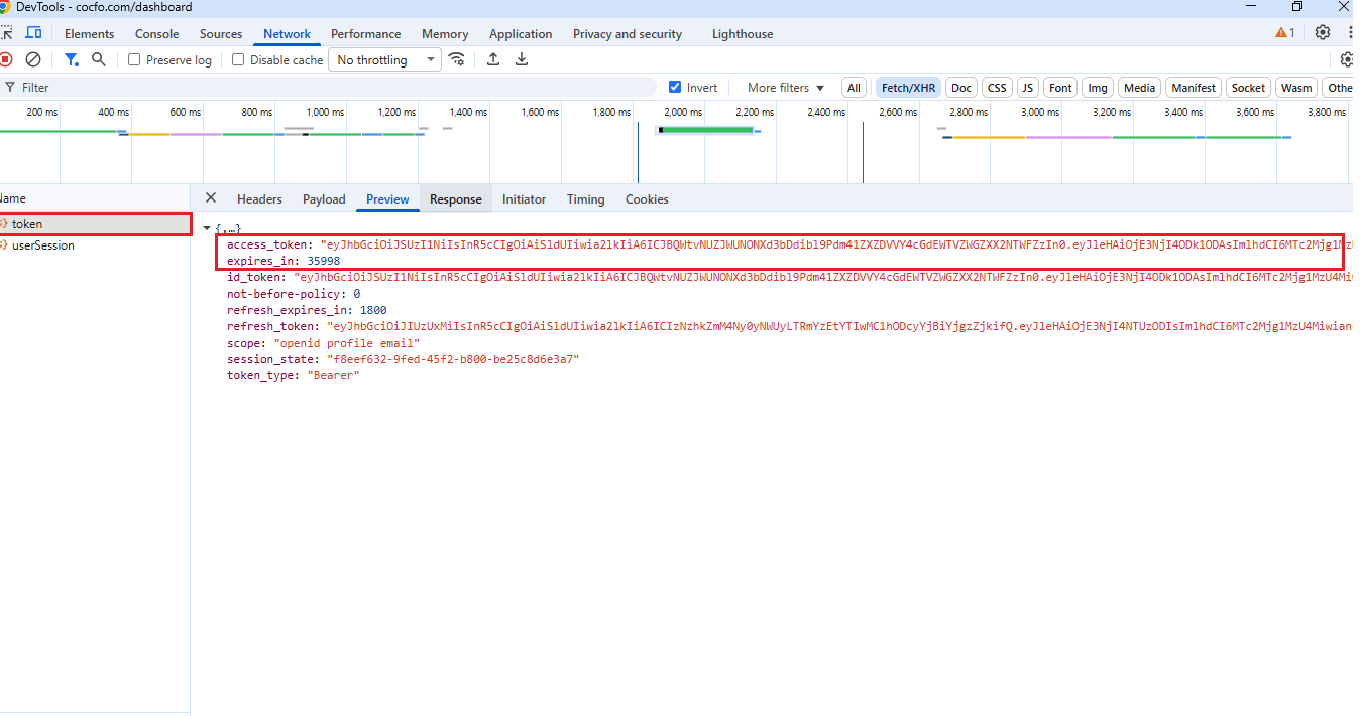Open network panel settings gear

coord(1347,59)
